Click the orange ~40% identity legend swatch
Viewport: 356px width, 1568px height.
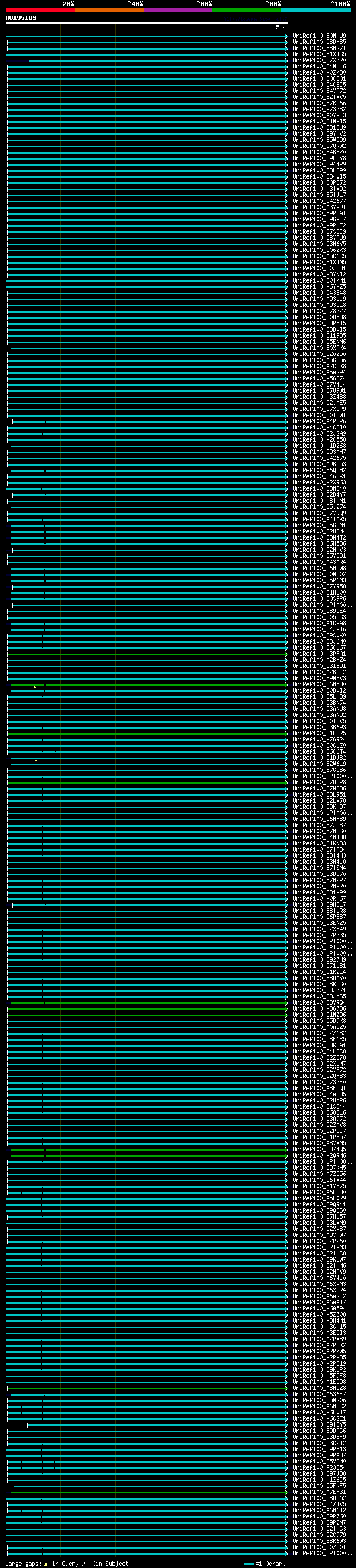(x=109, y=11)
